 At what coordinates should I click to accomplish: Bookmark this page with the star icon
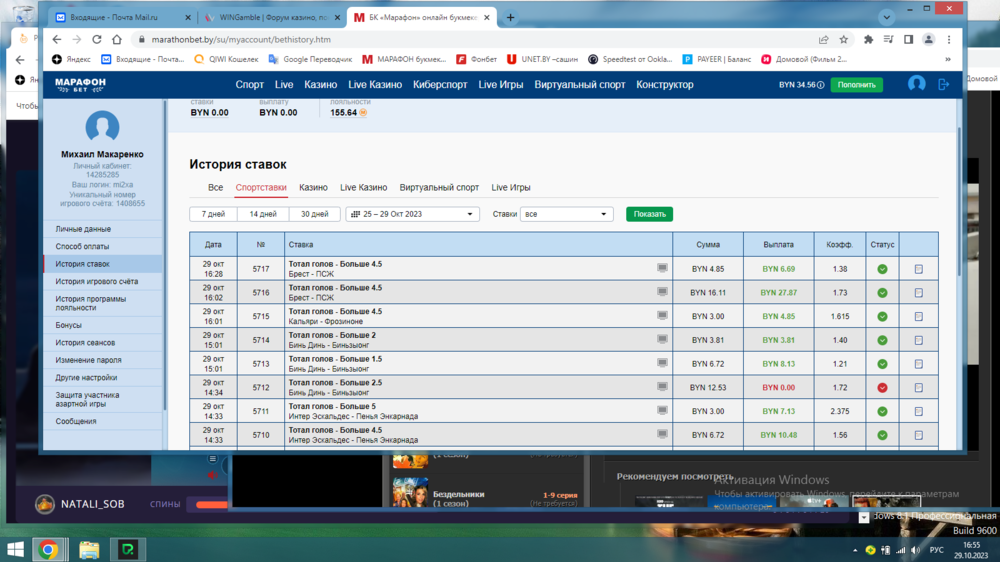[844, 40]
